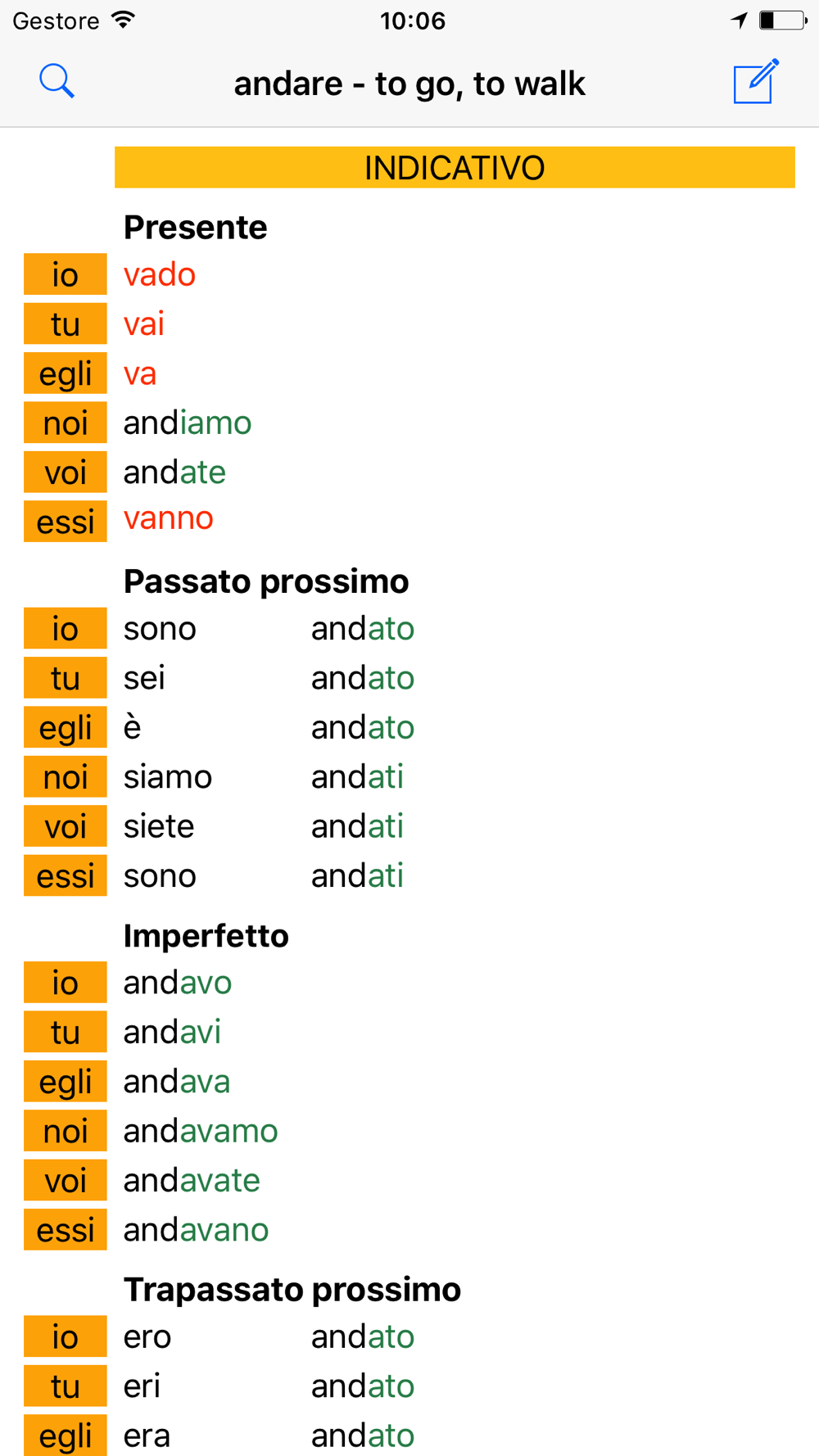819x1456 pixels.
Task: Tap the Imperfetto section heading
Action: [x=206, y=936]
